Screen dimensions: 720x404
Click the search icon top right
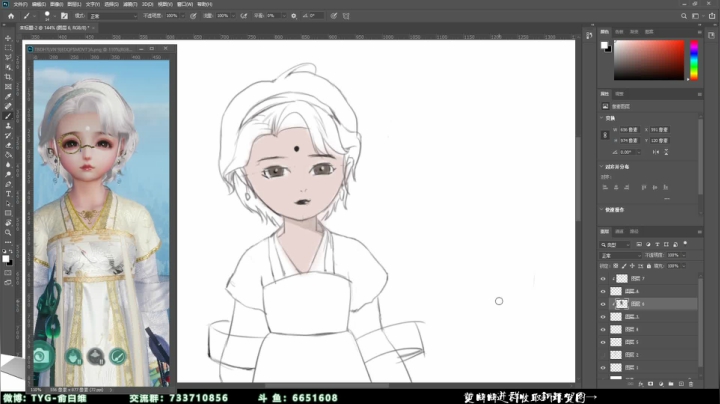point(684,16)
